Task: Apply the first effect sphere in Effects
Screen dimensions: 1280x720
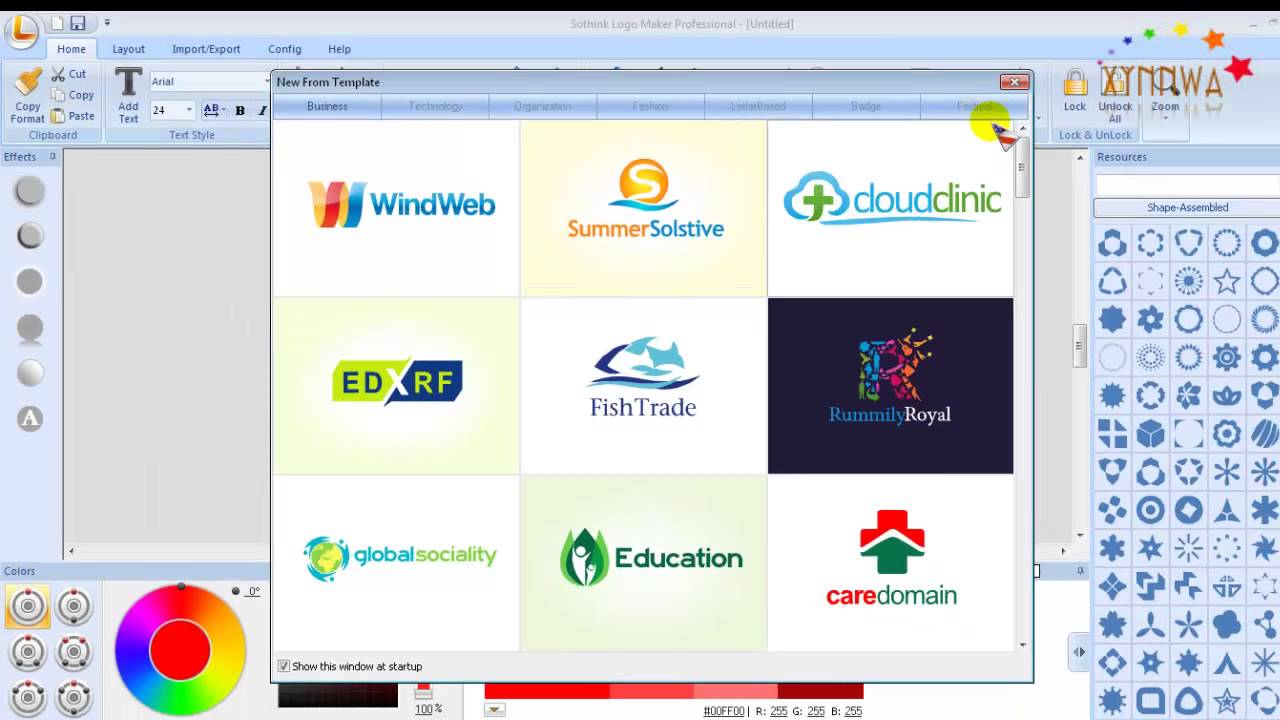Action: [x=30, y=190]
